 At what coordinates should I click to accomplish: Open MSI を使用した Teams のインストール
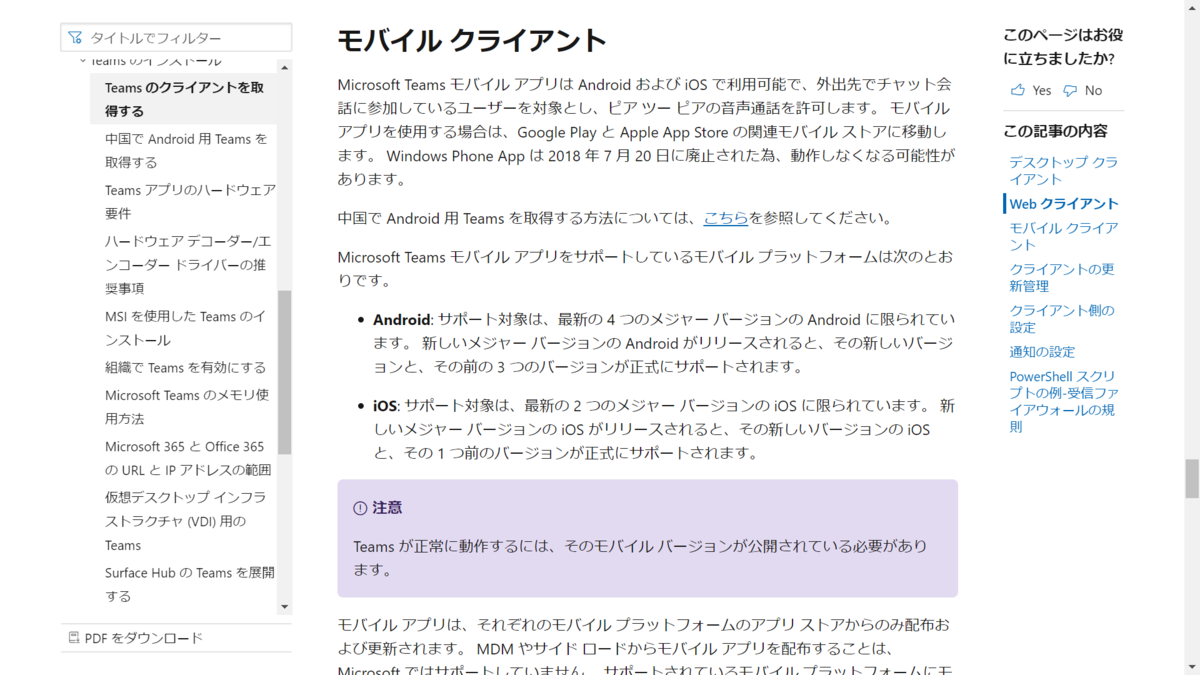pos(185,328)
